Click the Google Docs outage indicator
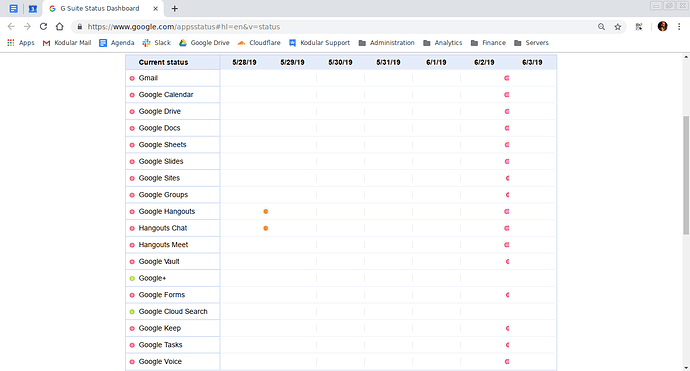The width and height of the screenshot is (690, 371). pos(507,128)
